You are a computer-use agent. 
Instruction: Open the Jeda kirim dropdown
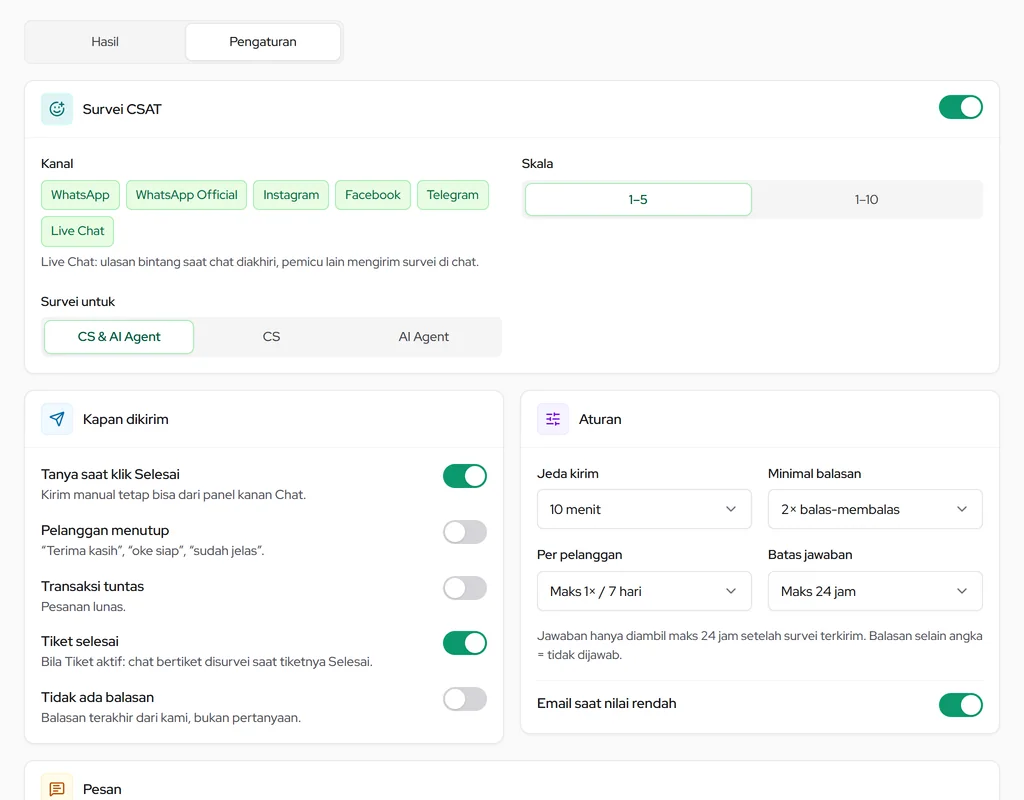(x=644, y=509)
